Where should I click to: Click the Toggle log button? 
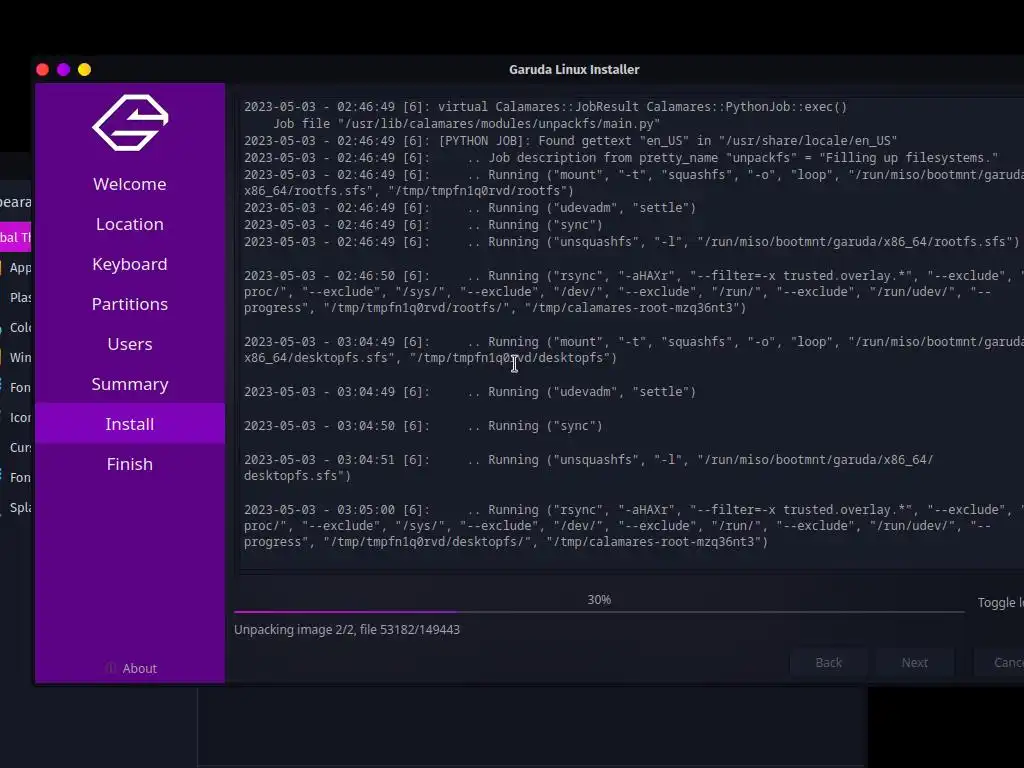(x=1000, y=603)
